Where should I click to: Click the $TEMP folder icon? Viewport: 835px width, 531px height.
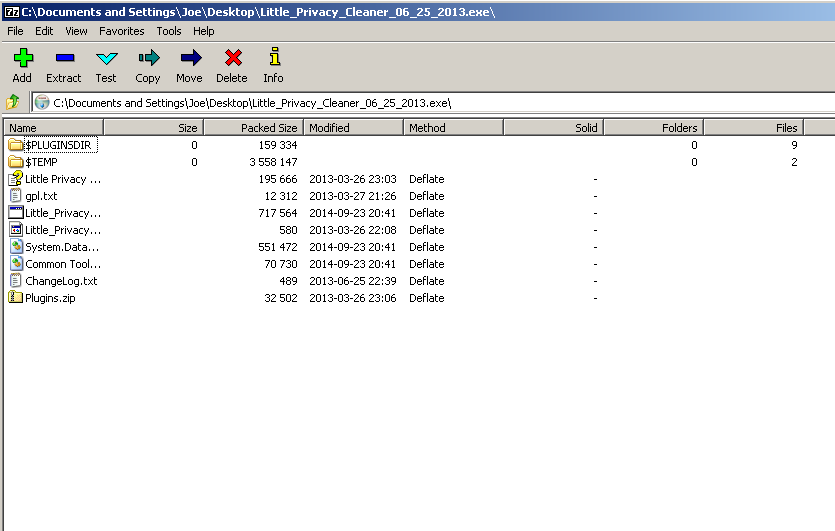[x=15, y=162]
